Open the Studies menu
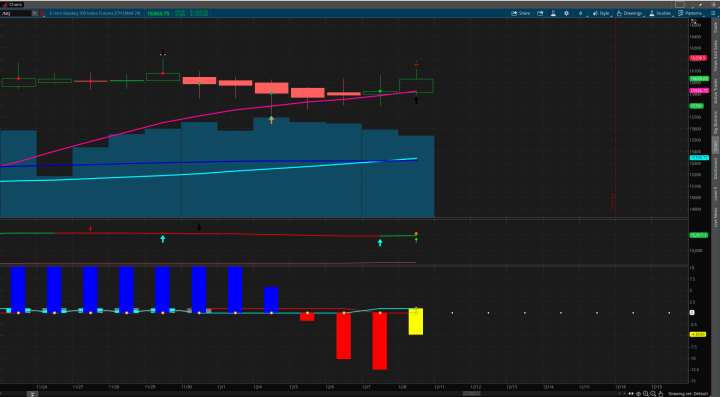Image resolution: width=720 pixels, height=397 pixels. coord(660,13)
